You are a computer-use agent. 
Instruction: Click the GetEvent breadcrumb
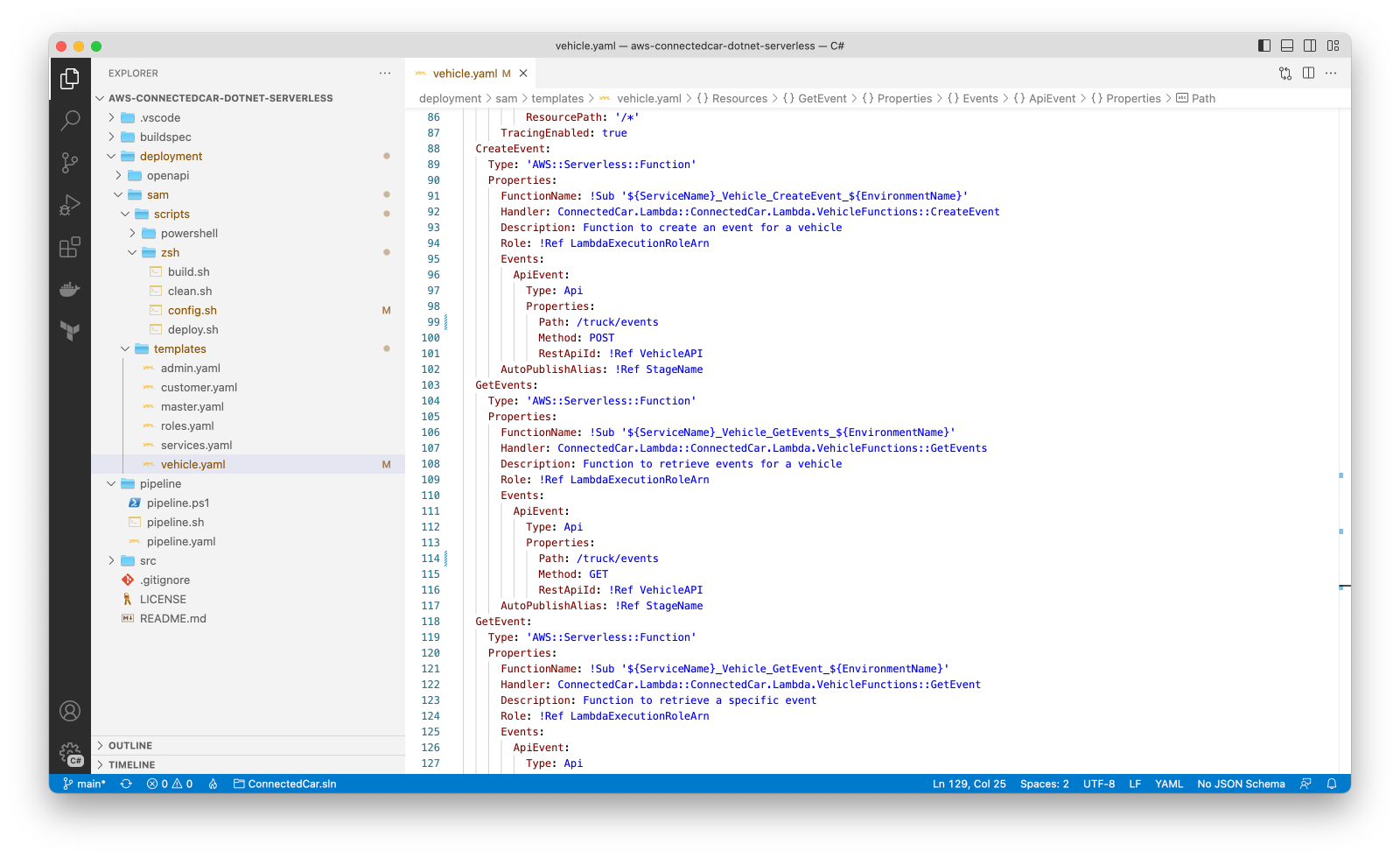point(815,98)
